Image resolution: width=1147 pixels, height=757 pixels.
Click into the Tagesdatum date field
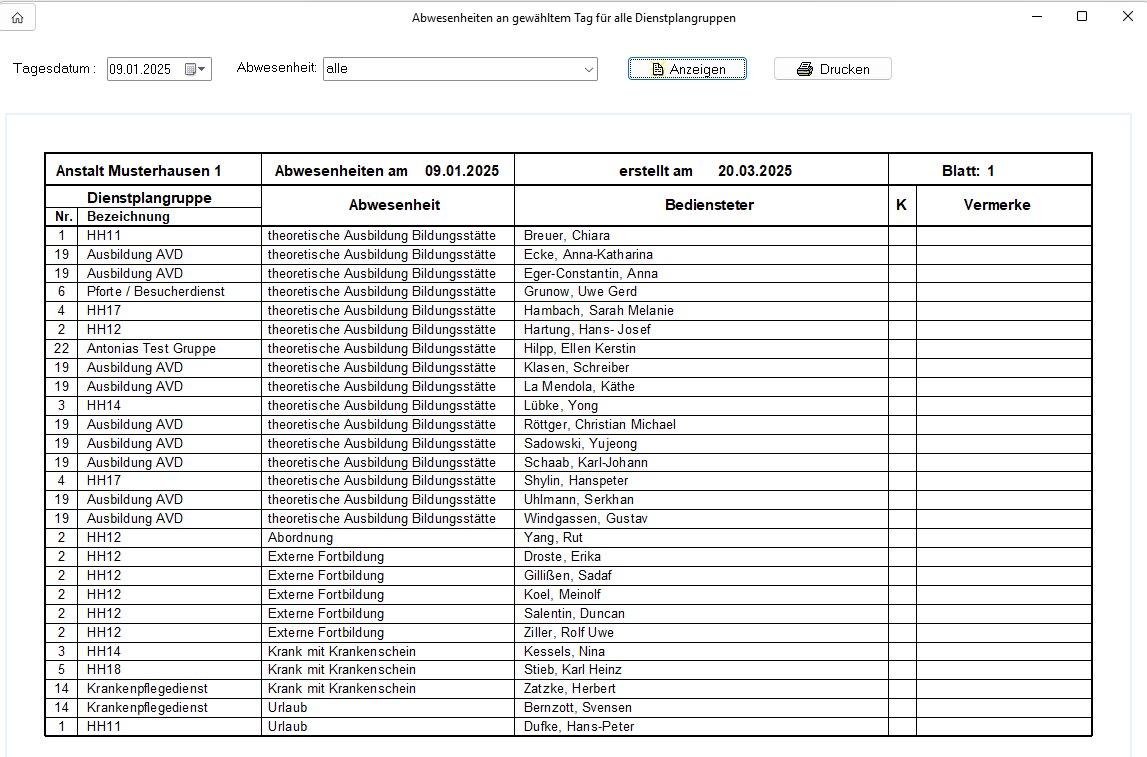(141, 69)
